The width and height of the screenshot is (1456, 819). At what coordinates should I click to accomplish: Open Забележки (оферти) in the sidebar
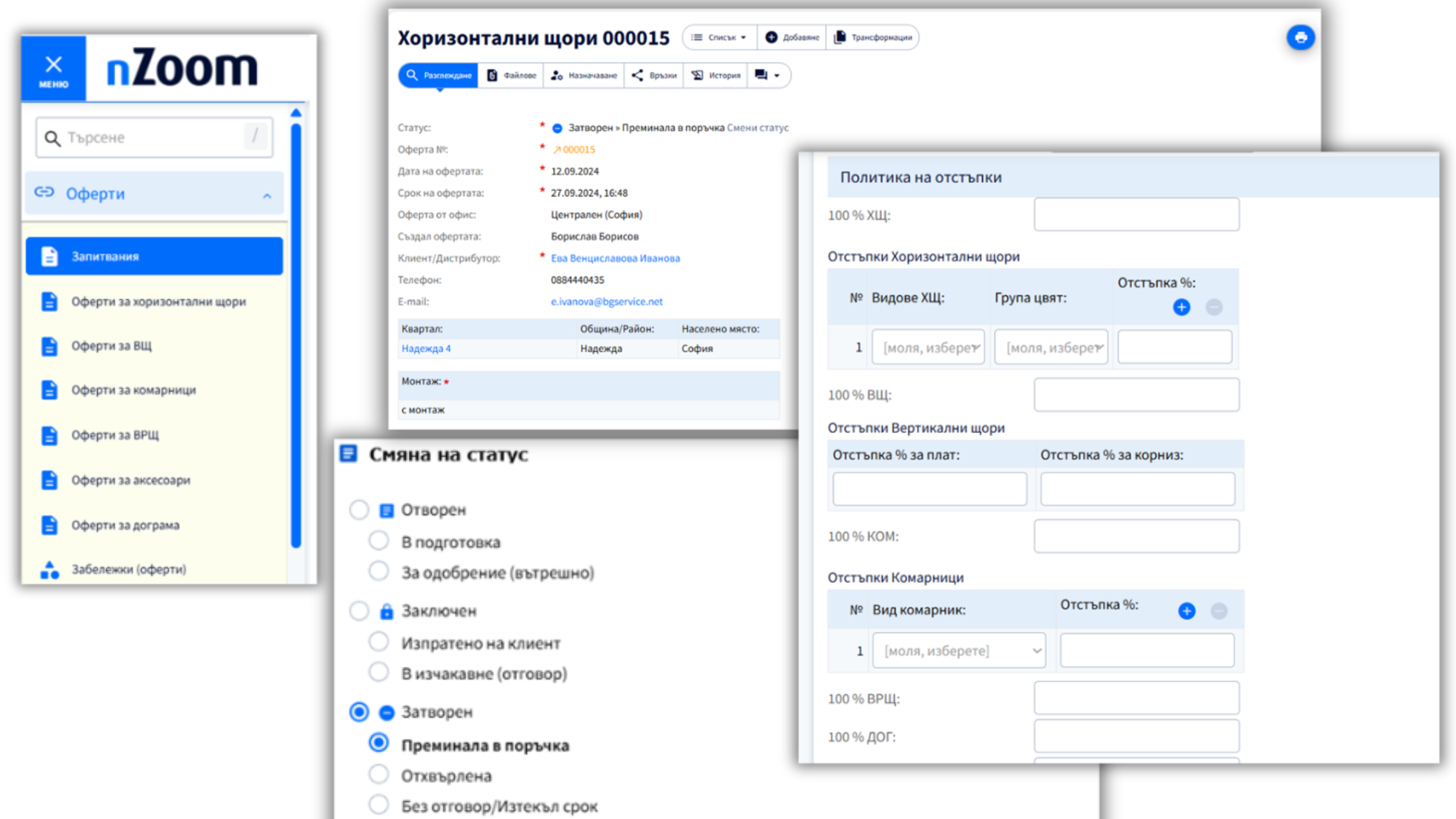click(x=154, y=569)
